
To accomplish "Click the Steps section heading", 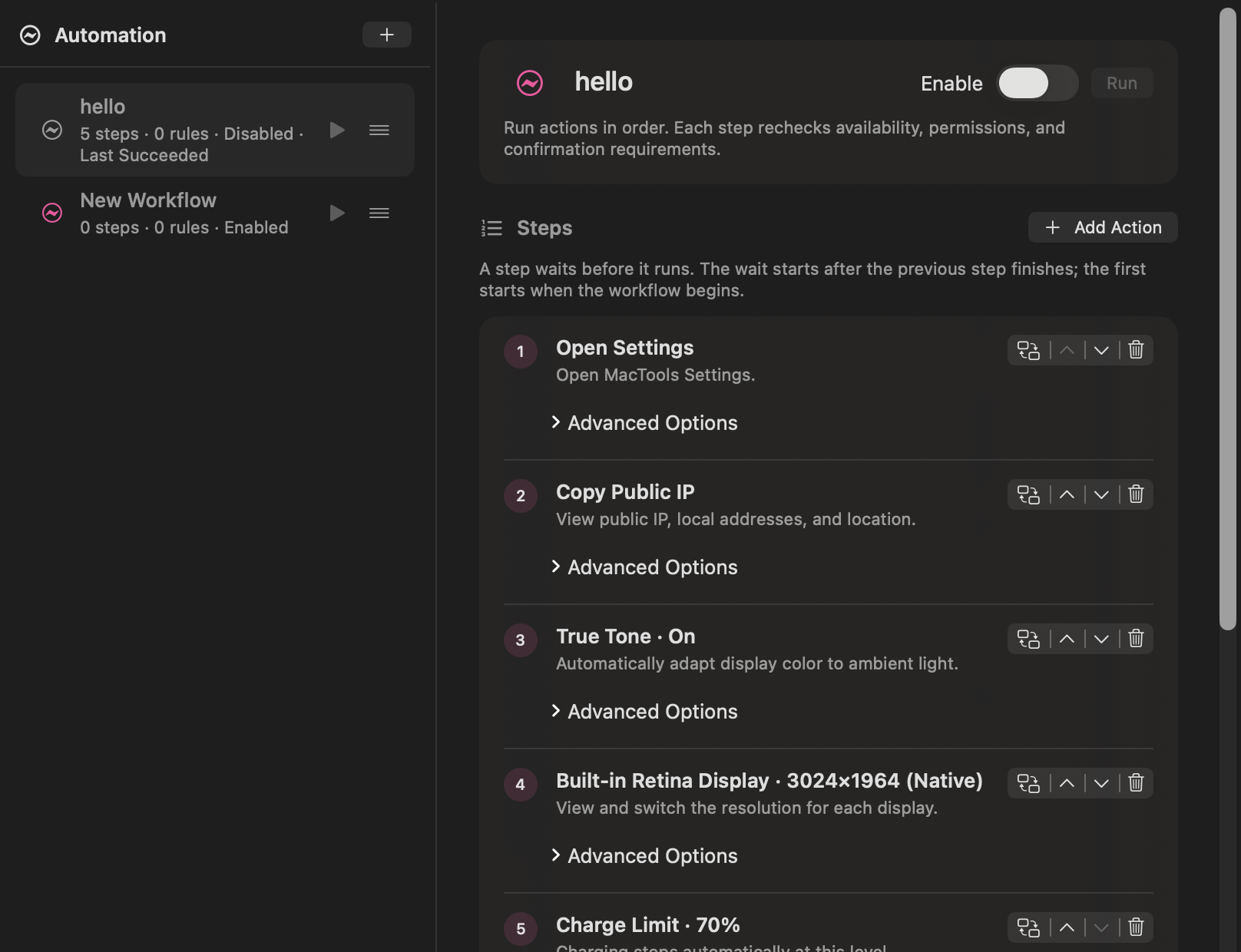I will [544, 228].
